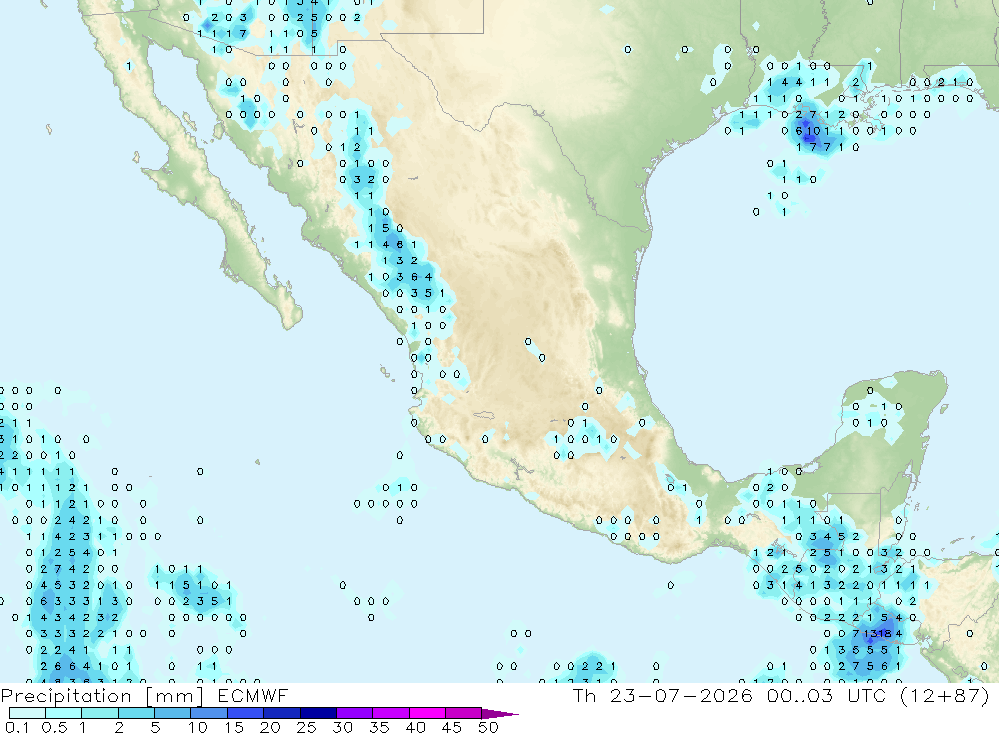The width and height of the screenshot is (1000, 733).
Task: Click the "6101" precipitation value near Louisiana coast
Action: [x=812, y=131]
